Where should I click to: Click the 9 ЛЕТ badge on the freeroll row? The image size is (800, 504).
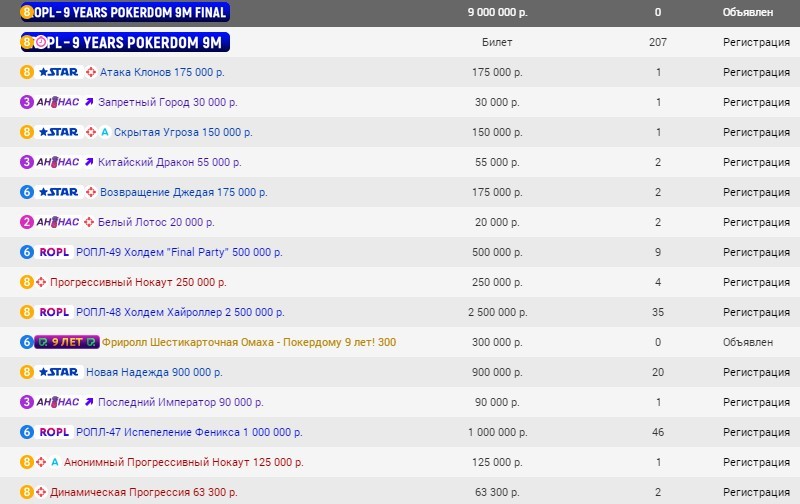pos(67,342)
